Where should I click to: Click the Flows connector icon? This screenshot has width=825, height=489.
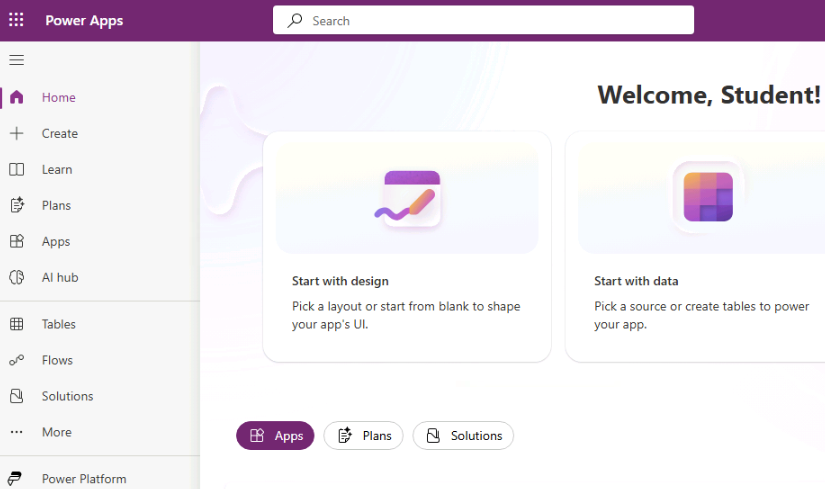point(16,360)
